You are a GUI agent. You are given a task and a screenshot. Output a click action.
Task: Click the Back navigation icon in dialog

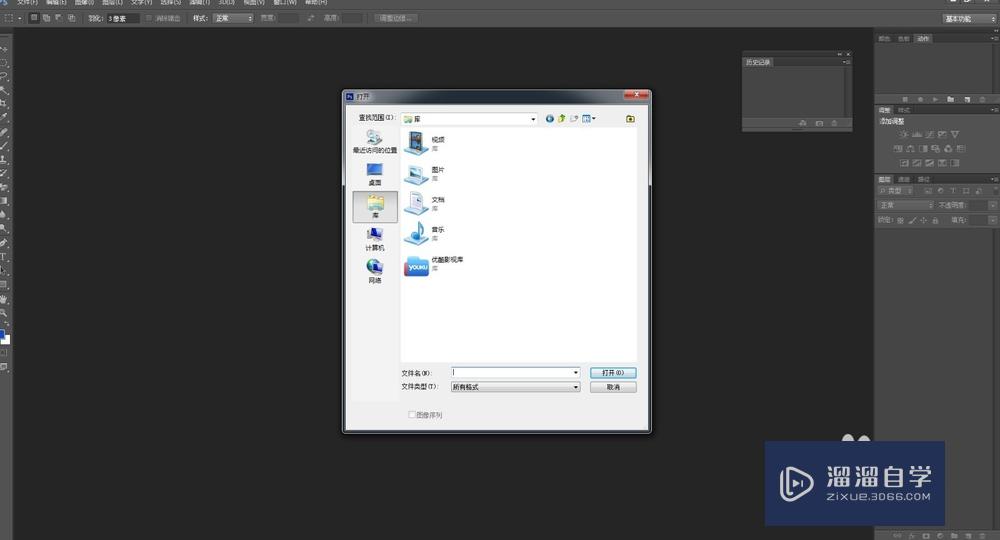(549, 119)
